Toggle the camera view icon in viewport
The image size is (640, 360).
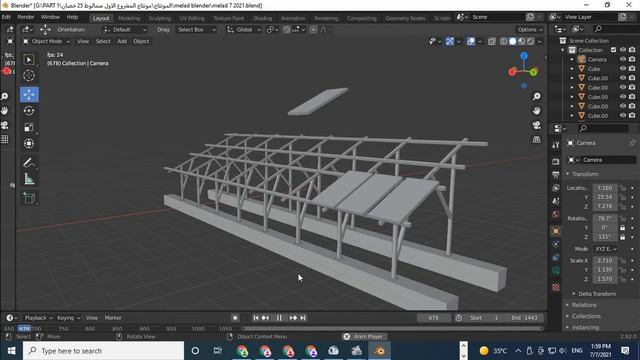(x=537, y=125)
